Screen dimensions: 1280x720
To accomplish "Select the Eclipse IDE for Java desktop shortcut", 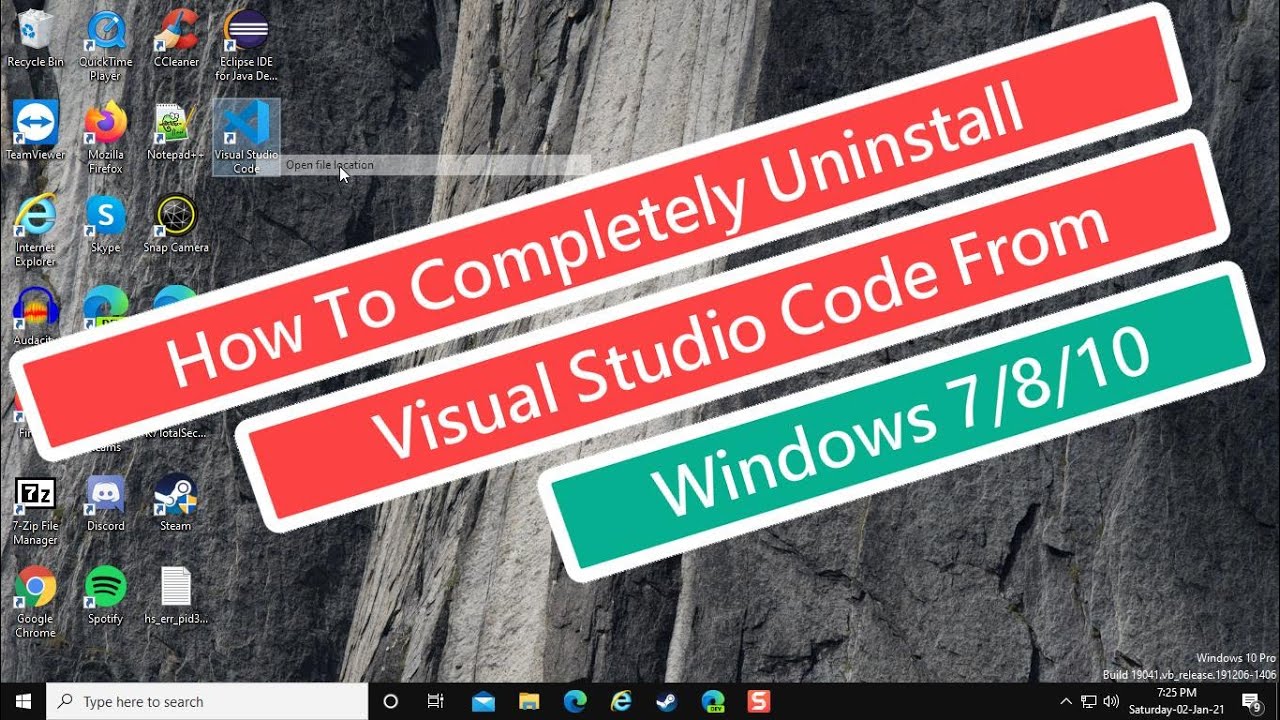I will coord(246,46).
